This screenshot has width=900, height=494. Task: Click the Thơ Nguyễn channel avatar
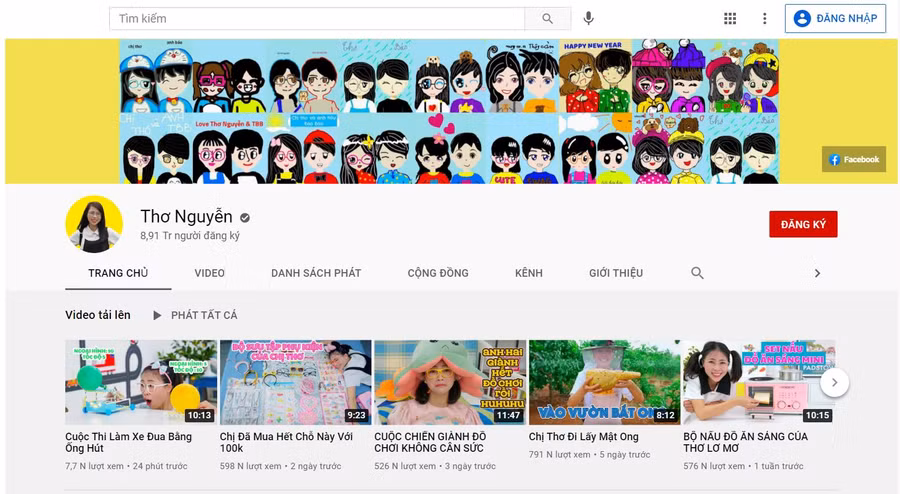point(94,224)
